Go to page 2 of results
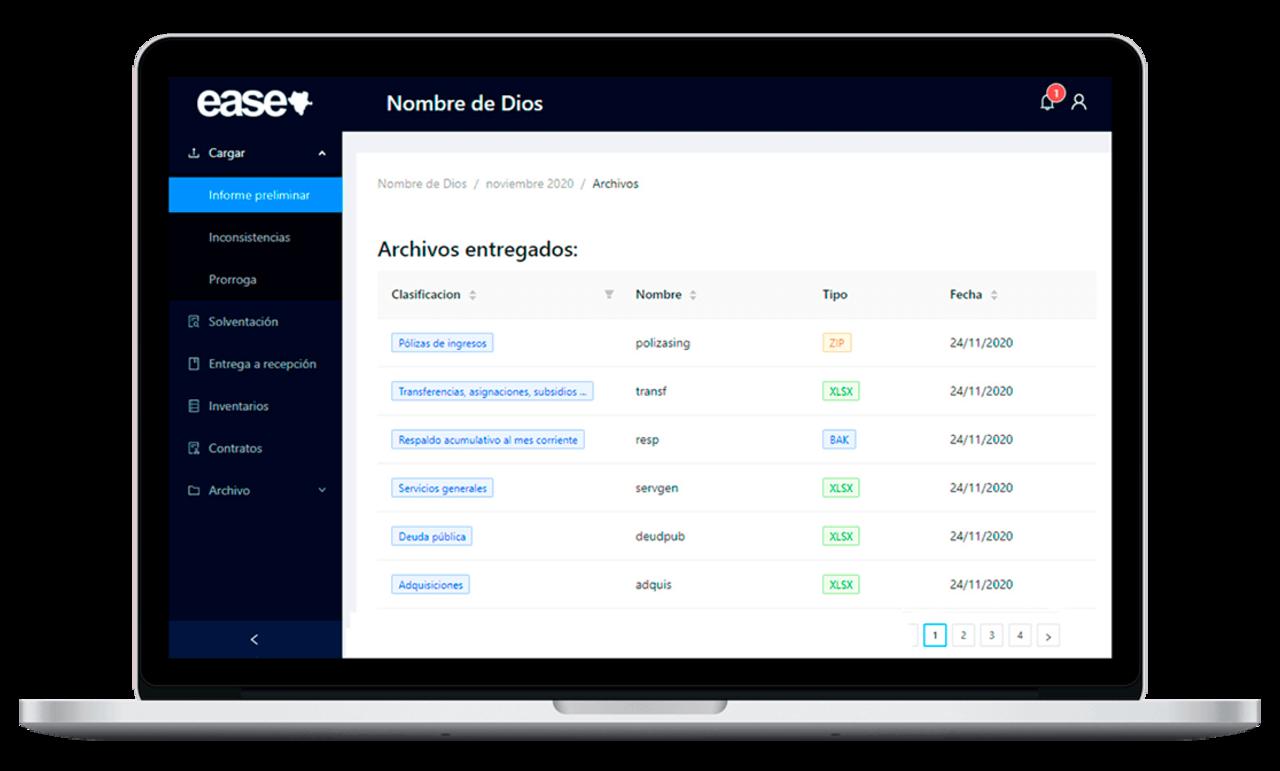This screenshot has height=771, width=1280. [x=963, y=636]
